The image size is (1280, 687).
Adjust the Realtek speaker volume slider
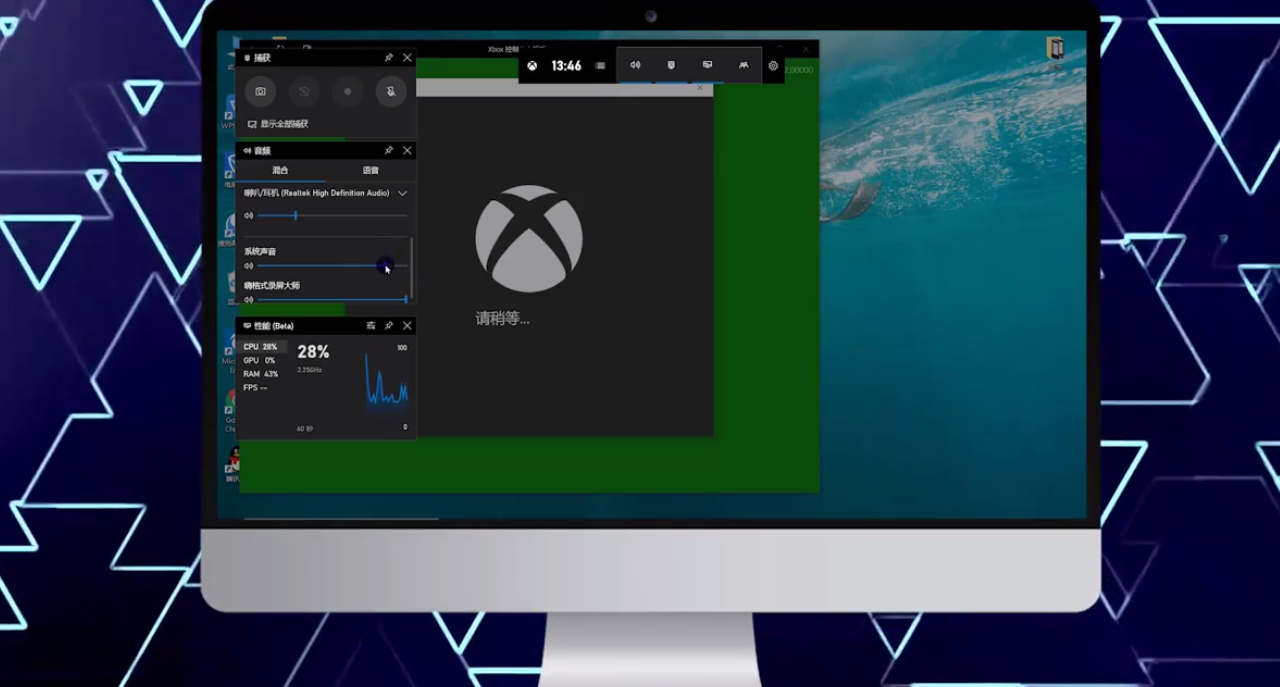point(332,215)
